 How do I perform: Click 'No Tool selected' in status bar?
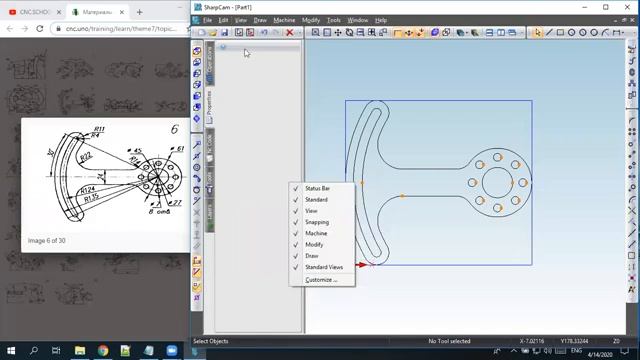click(x=449, y=341)
